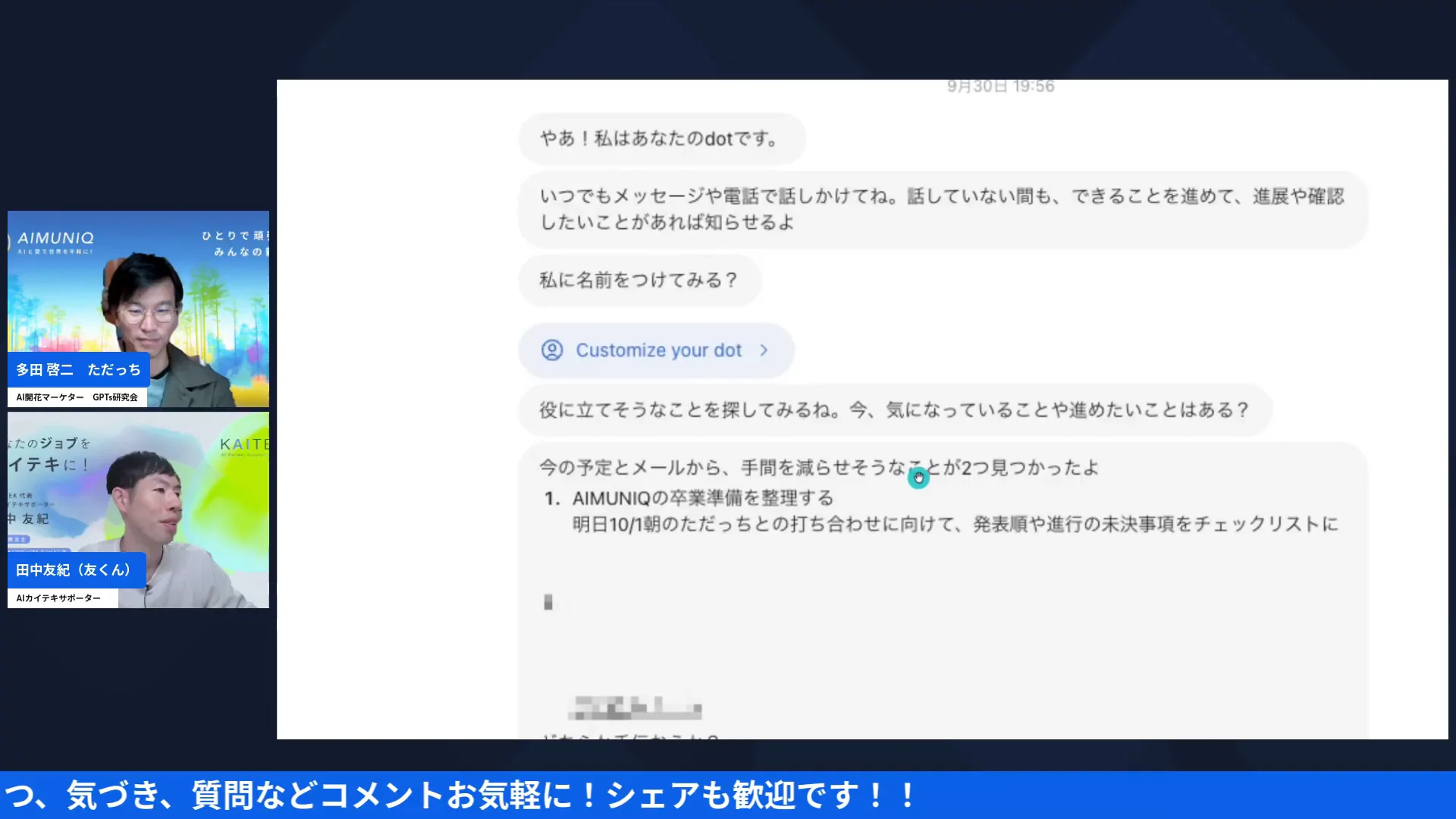1456x819 pixels.
Task: Select the webcam thumbnail of 多田 啓二 ただっち
Action: [x=138, y=309]
